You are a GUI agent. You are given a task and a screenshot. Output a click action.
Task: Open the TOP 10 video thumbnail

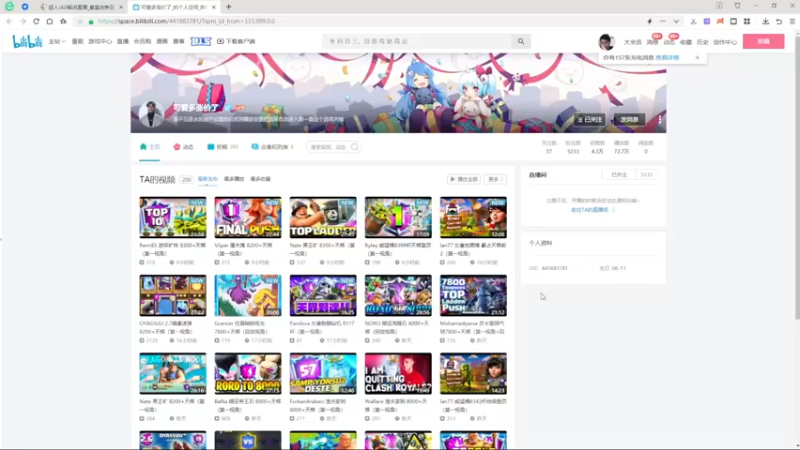click(x=173, y=217)
